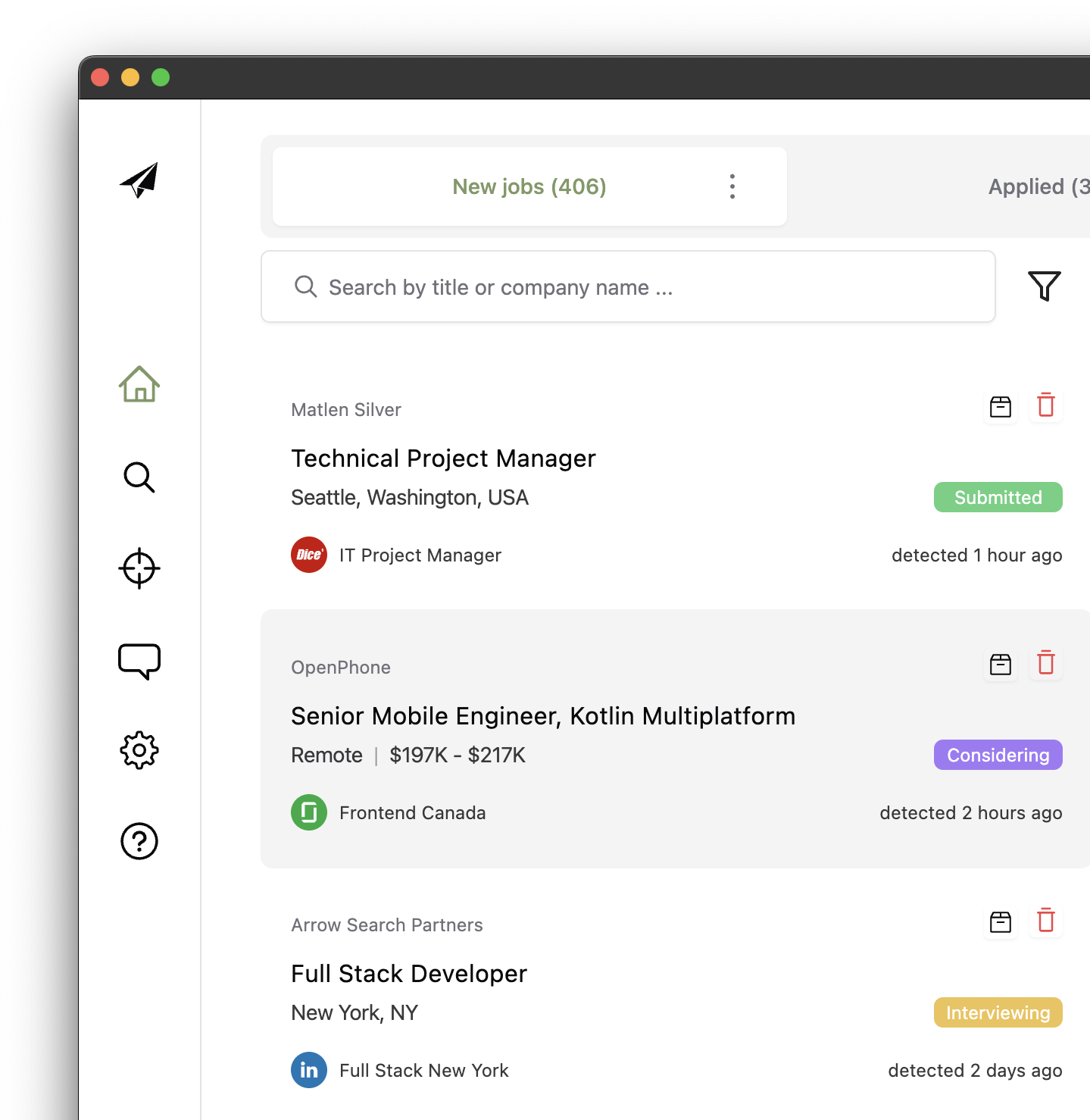Click the Dice source icon for IT Project Manager
Viewport: 1090px width, 1120px height.
[308, 555]
